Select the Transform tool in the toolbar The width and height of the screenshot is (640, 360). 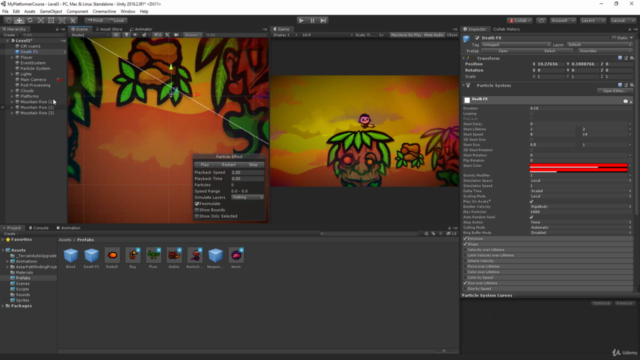coord(62,20)
